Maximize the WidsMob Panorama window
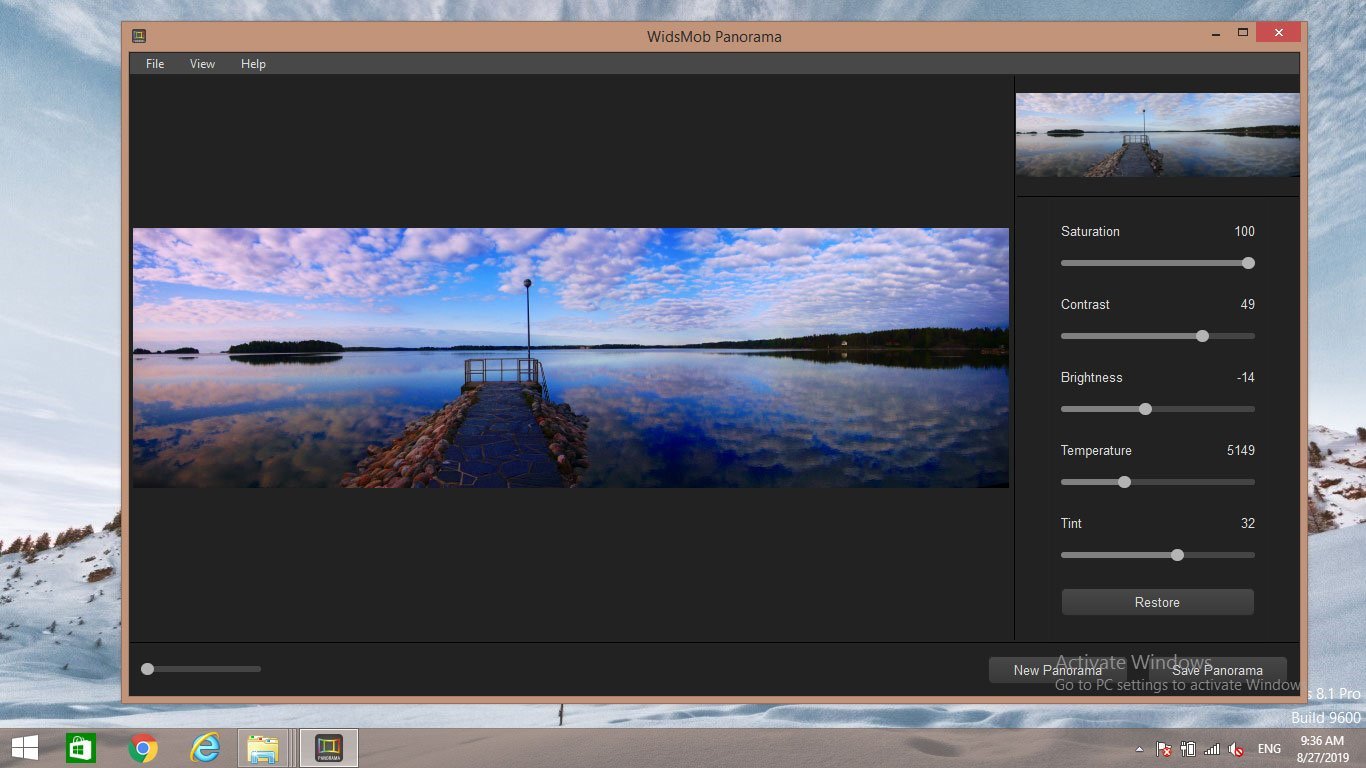 pos(1243,33)
